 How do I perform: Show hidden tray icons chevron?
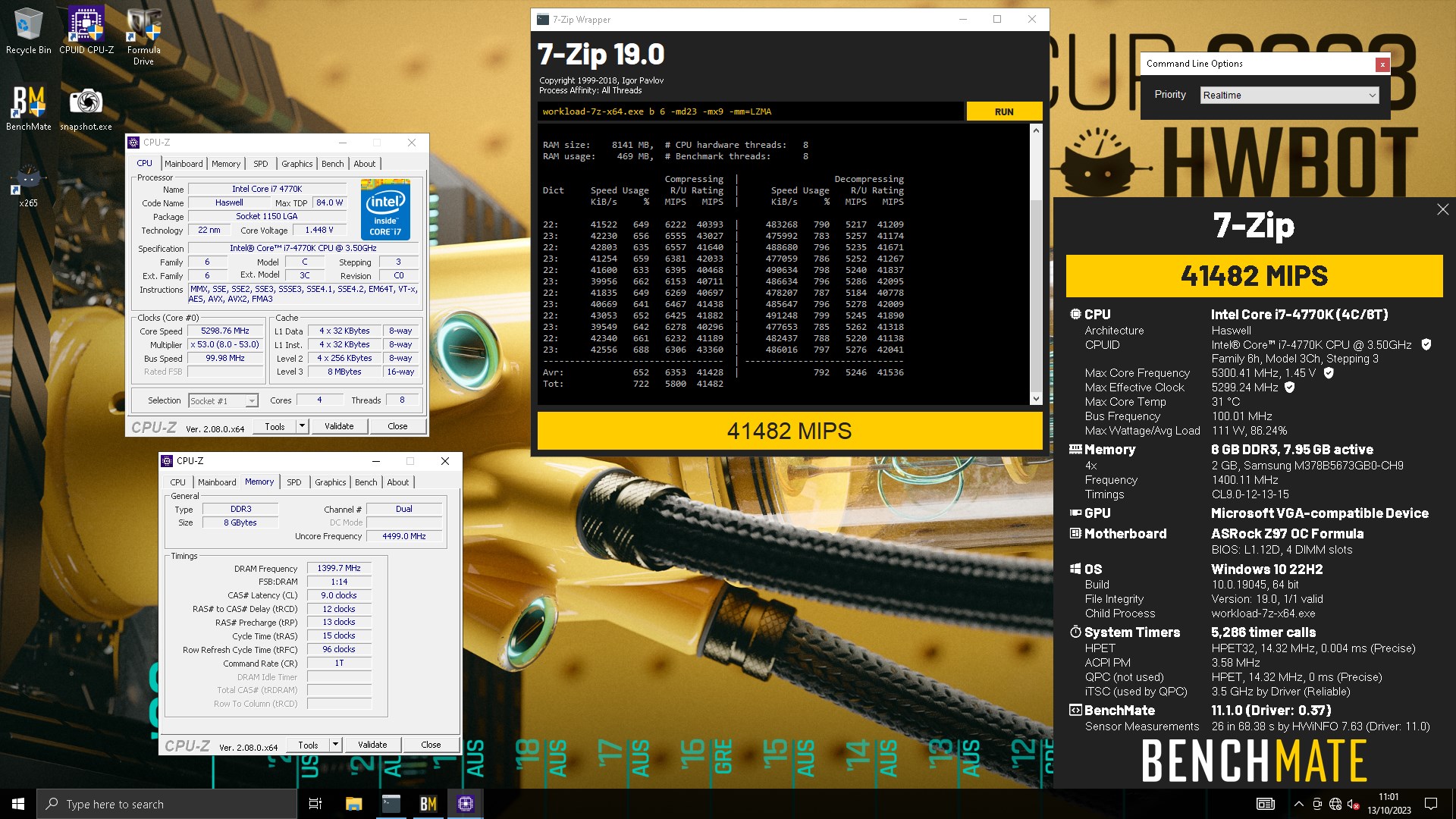[1299, 804]
